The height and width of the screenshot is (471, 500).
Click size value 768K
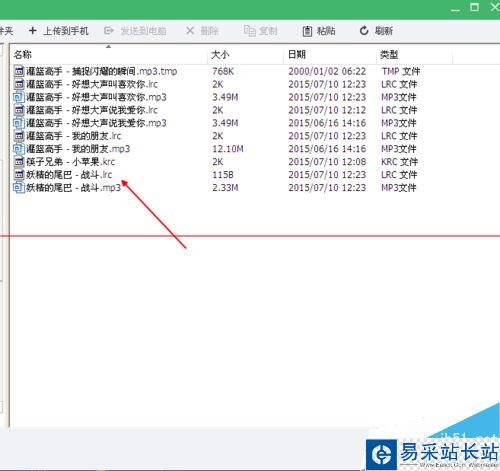(x=223, y=71)
